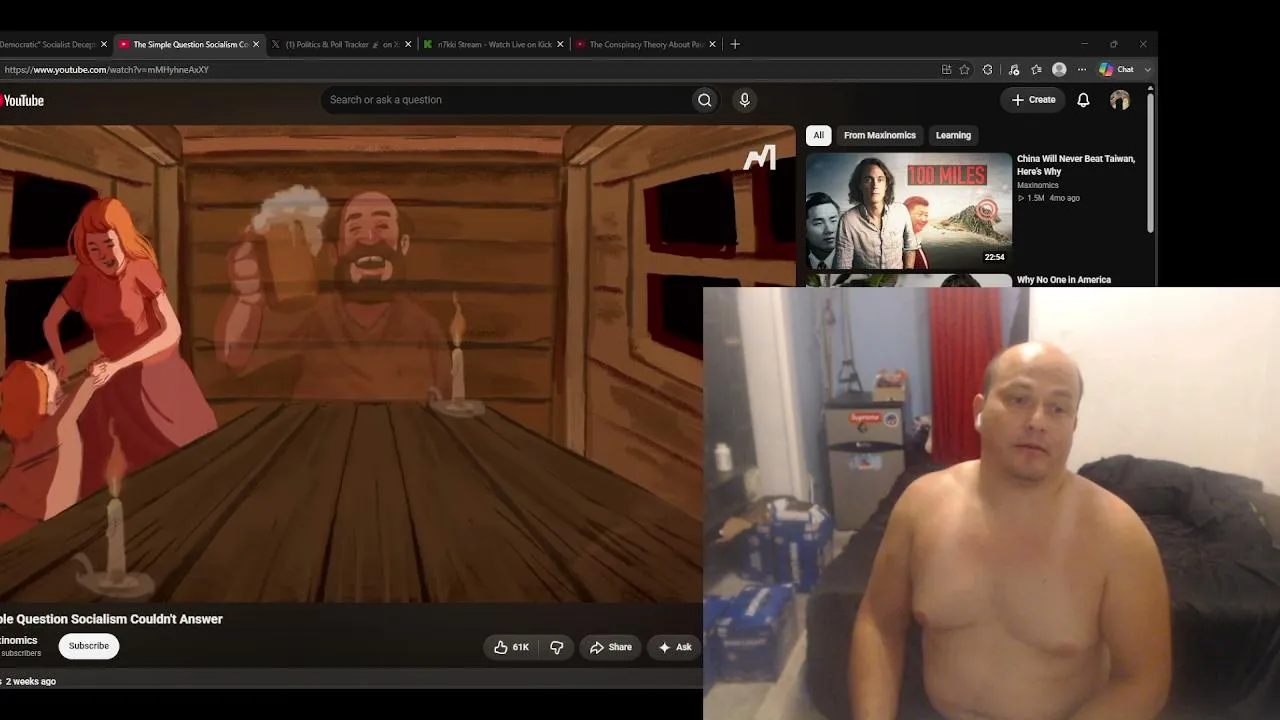Image resolution: width=1280 pixels, height=720 pixels.
Task: Open the browser split screen icon
Action: pyautogui.click(x=947, y=70)
